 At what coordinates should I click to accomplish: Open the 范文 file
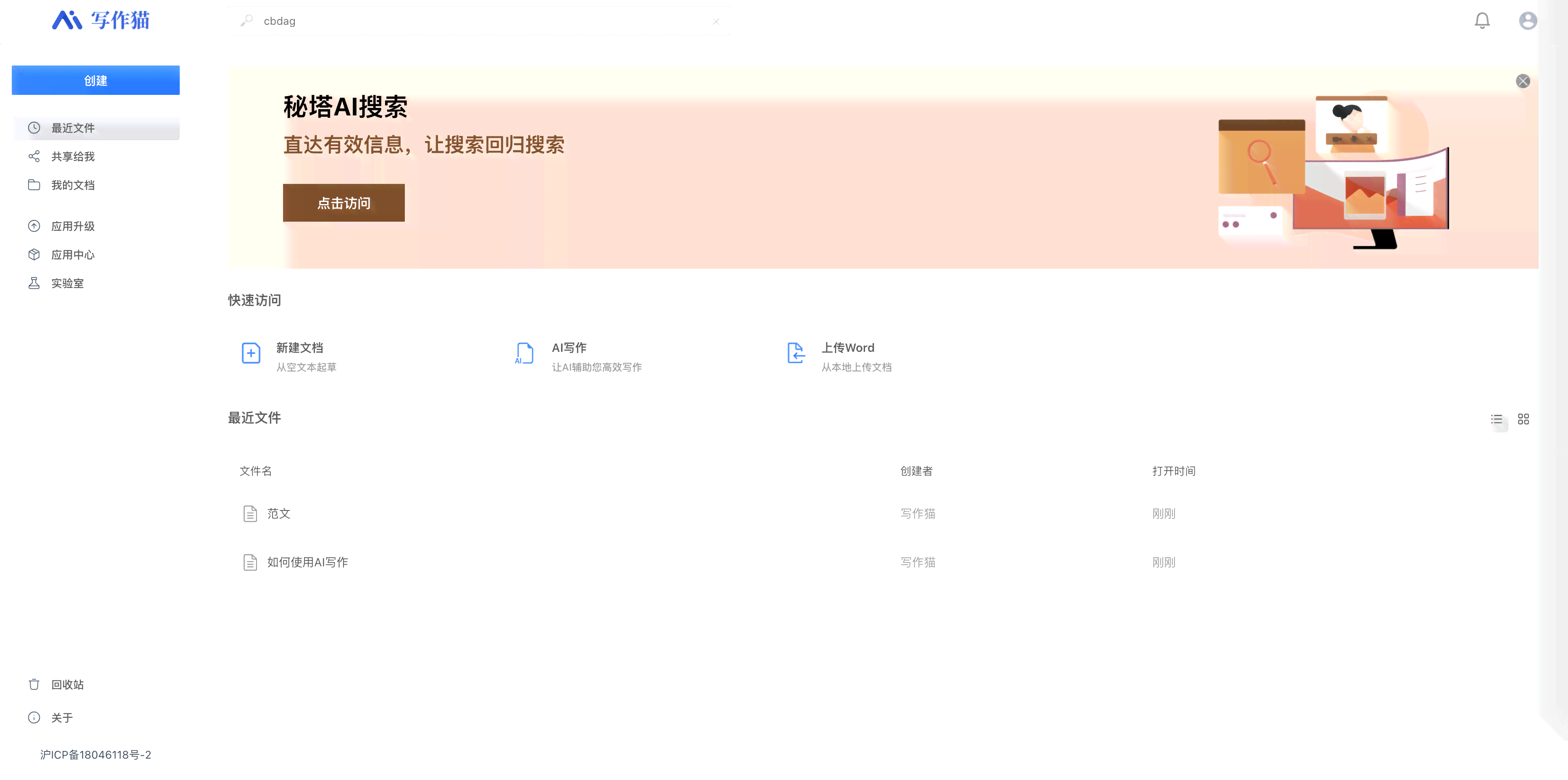pos(279,513)
